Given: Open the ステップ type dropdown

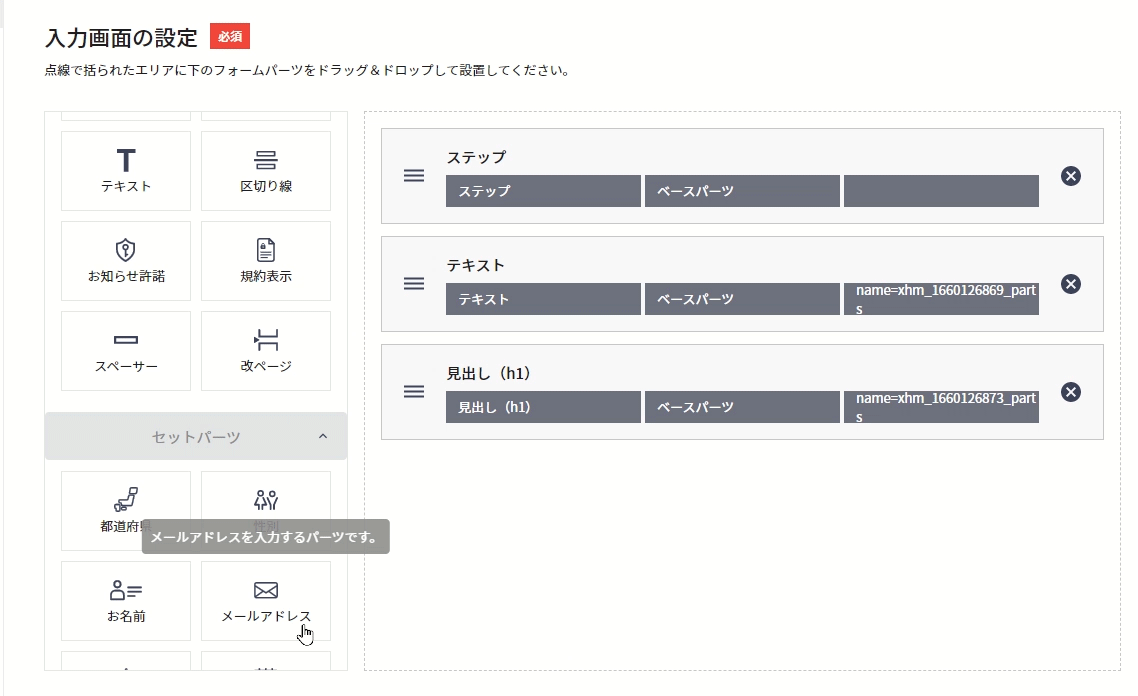Looking at the screenshot, I should [x=542, y=191].
